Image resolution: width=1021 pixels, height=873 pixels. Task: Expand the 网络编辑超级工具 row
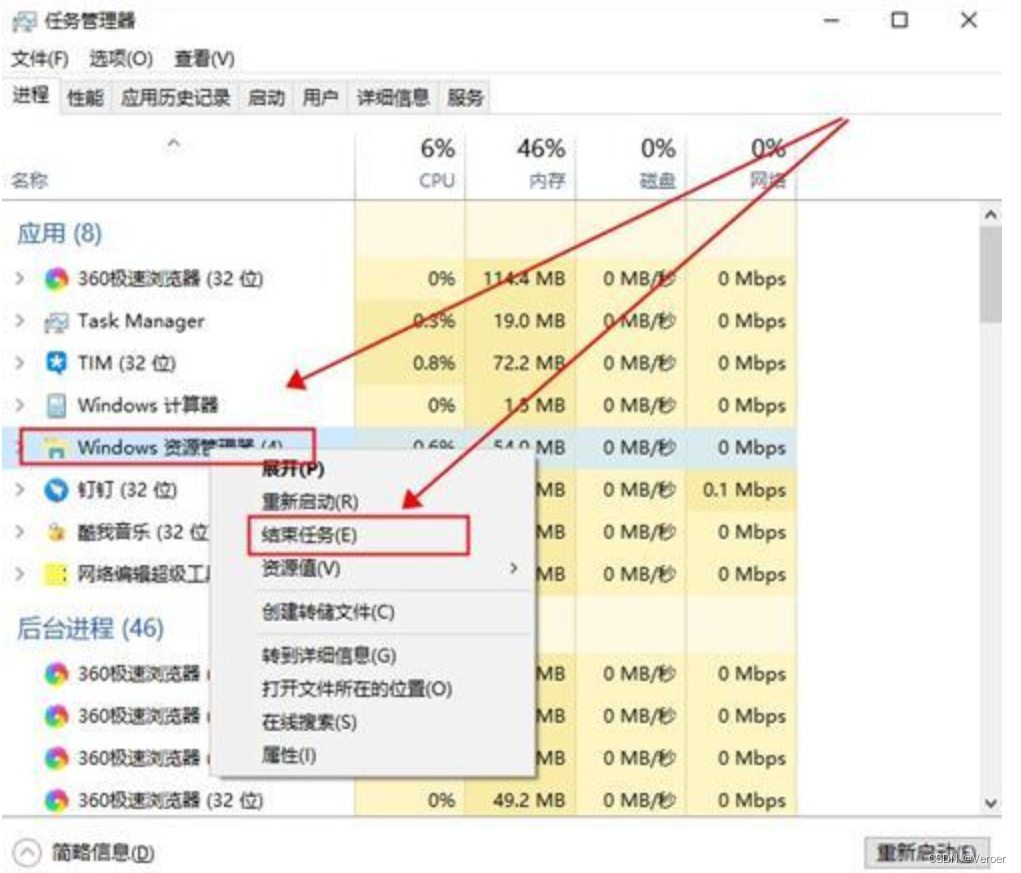coord(20,574)
